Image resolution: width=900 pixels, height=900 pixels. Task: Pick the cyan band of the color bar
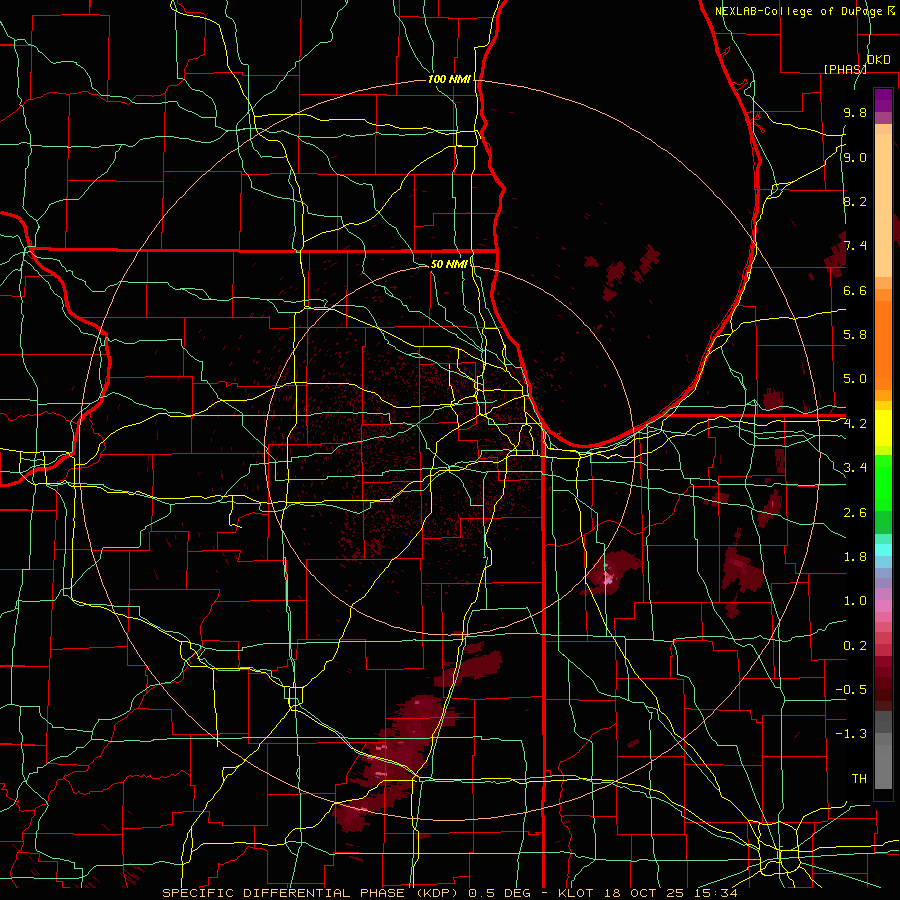click(x=883, y=550)
